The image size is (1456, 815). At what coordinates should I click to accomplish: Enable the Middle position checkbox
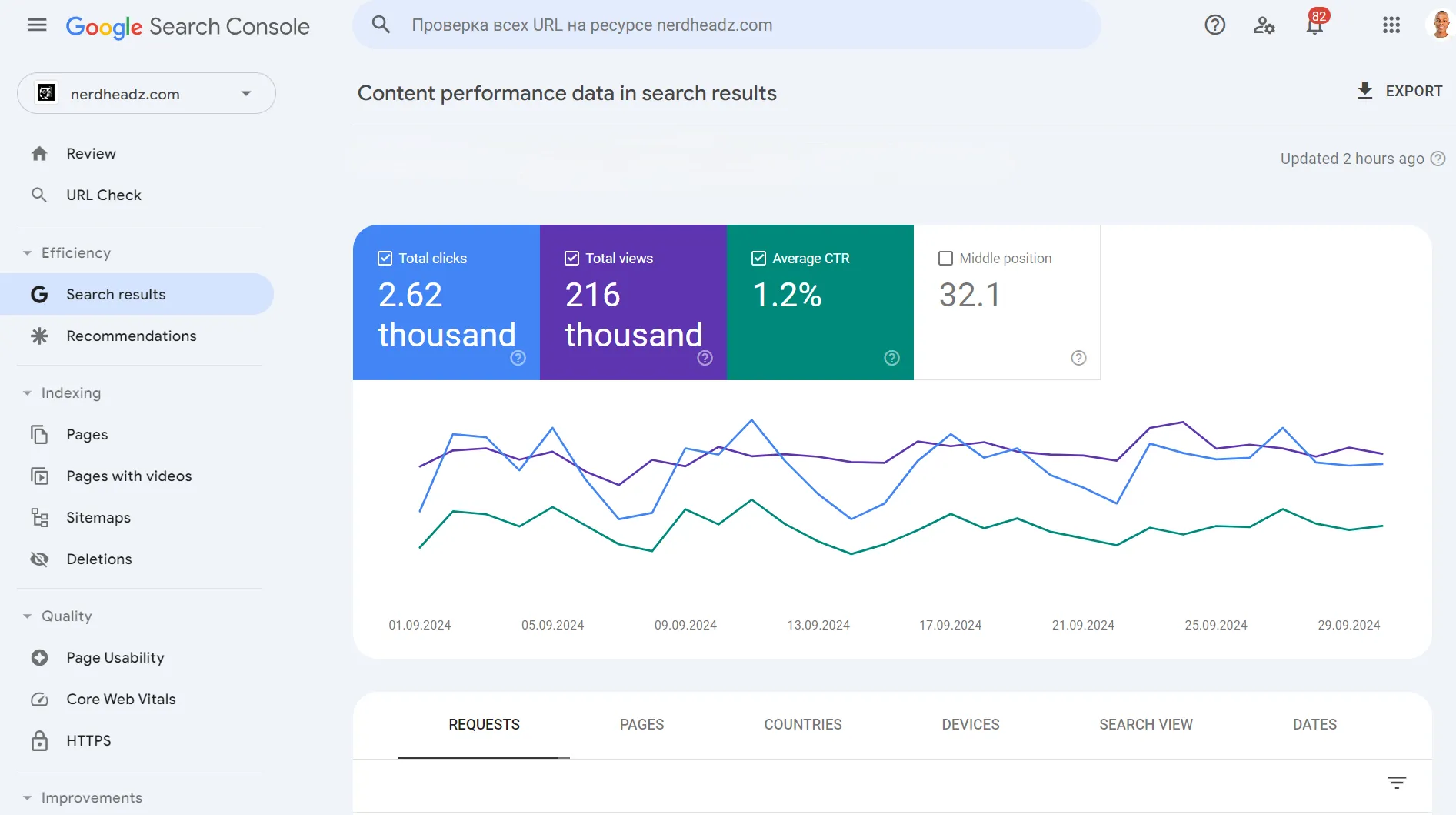(x=946, y=259)
